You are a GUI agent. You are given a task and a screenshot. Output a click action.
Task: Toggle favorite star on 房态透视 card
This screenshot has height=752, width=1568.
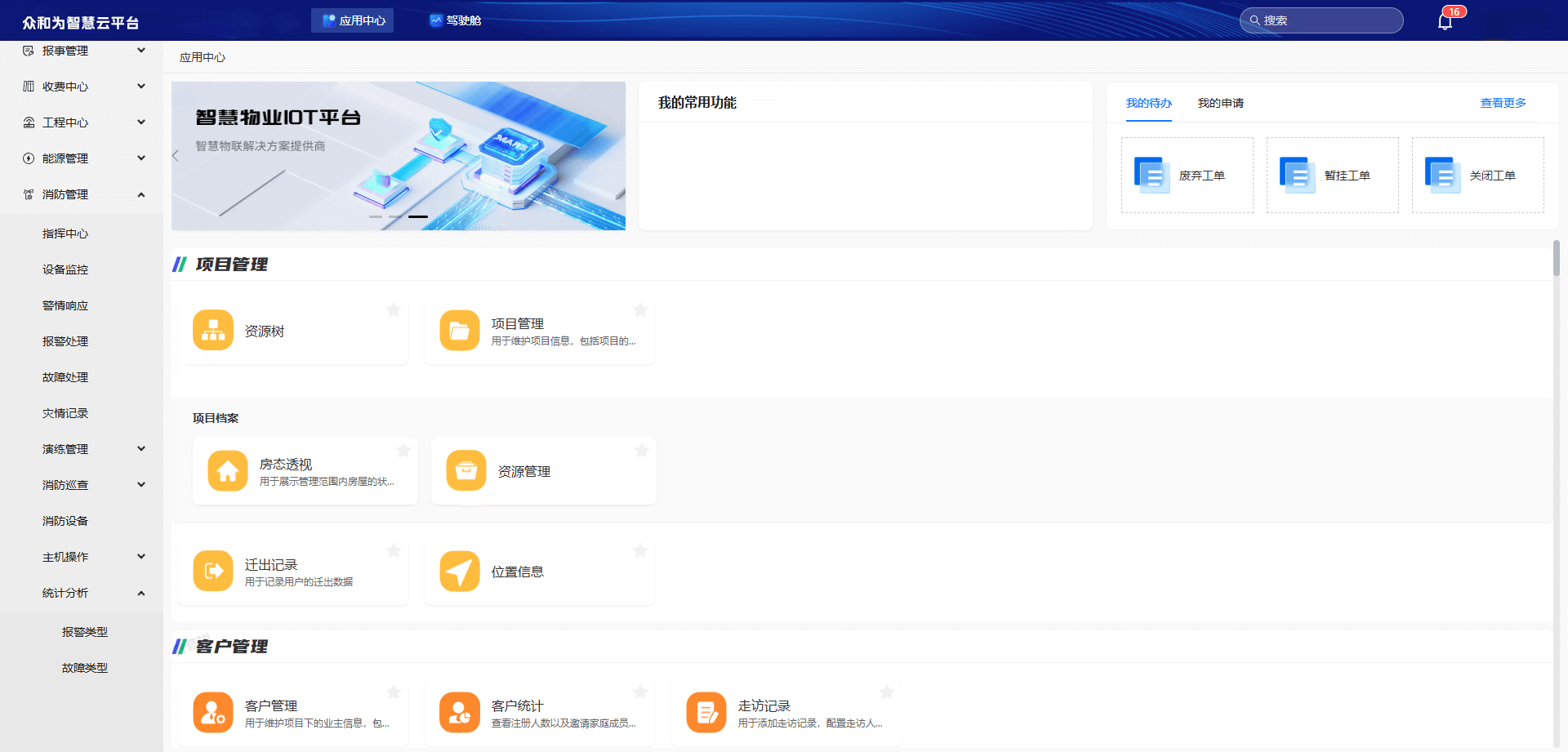pos(403,451)
